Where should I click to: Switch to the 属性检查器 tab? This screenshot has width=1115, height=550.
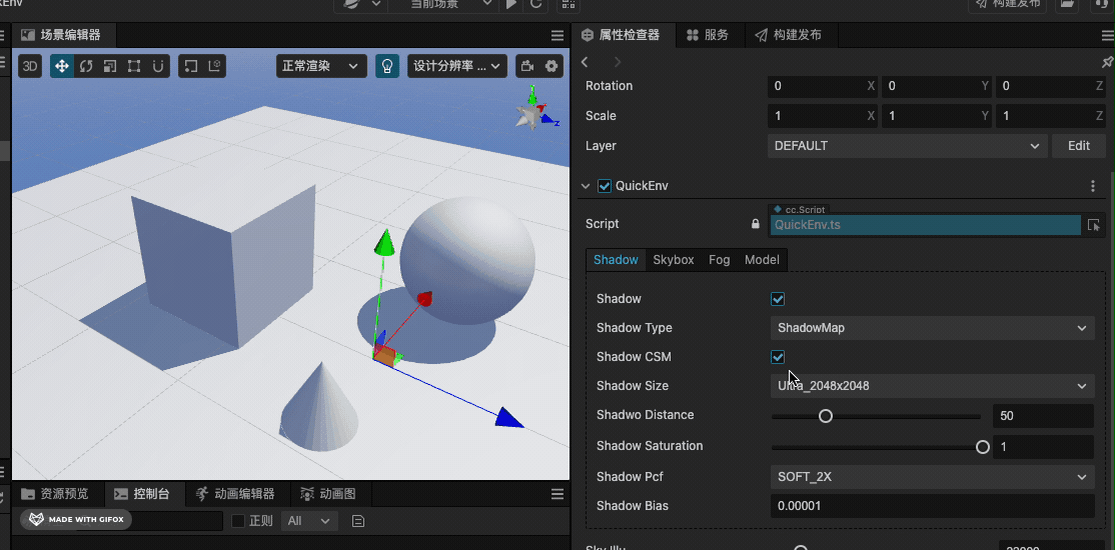621,35
